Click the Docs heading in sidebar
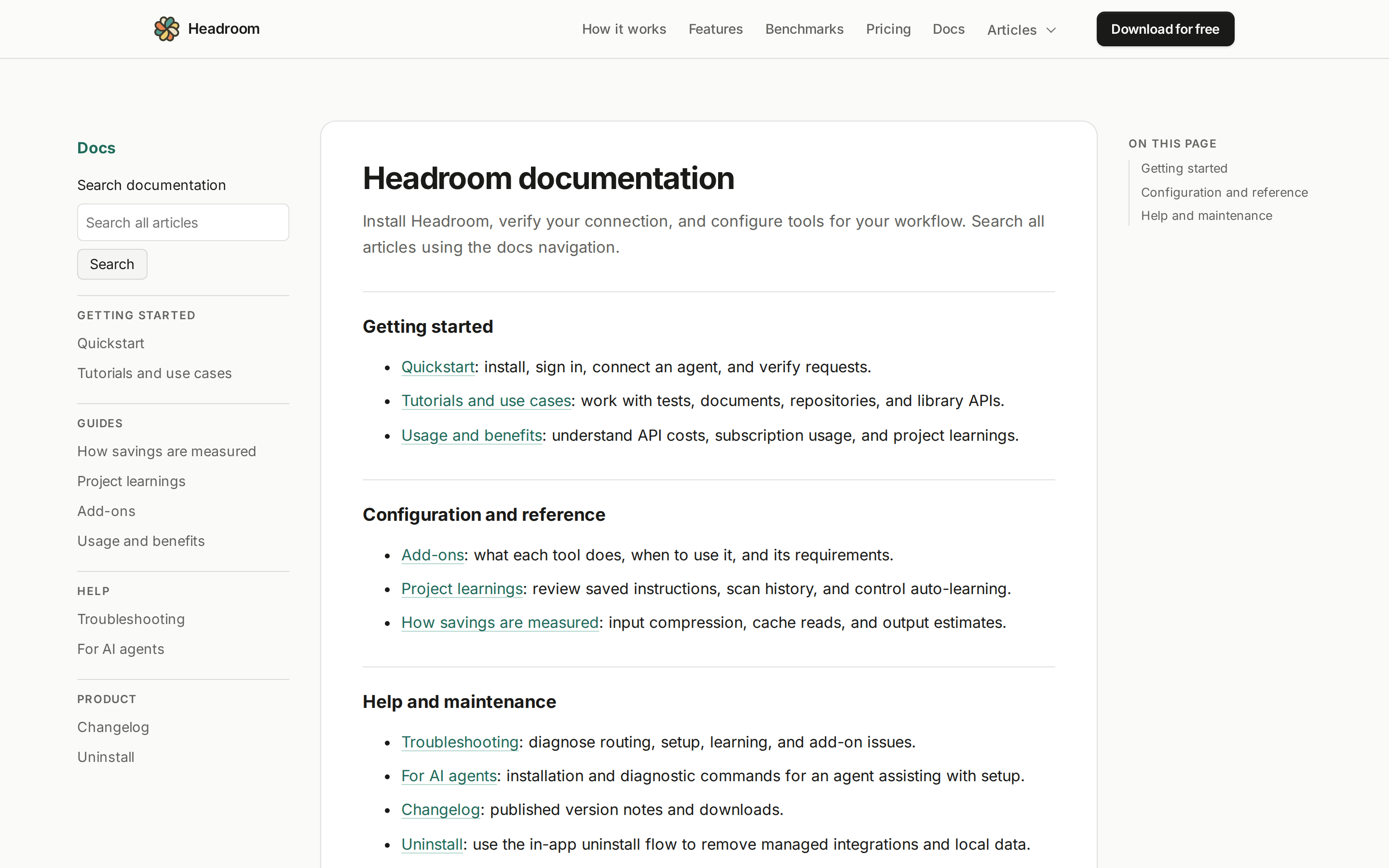Image resolution: width=1389 pixels, height=868 pixels. [96, 148]
